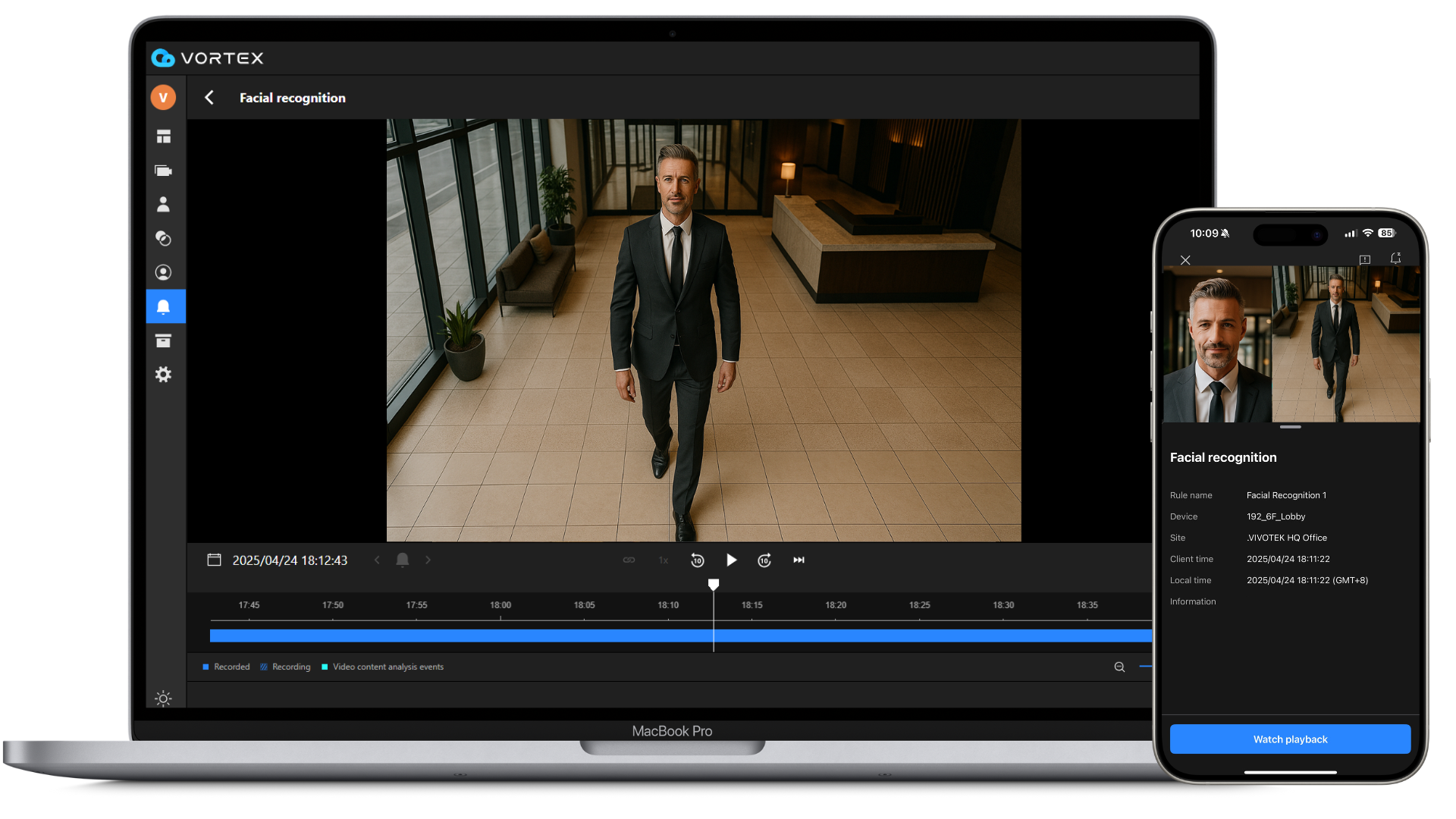Open the circled user profile icon in sidebar
This screenshot has height=819, width=1456.
163,272
